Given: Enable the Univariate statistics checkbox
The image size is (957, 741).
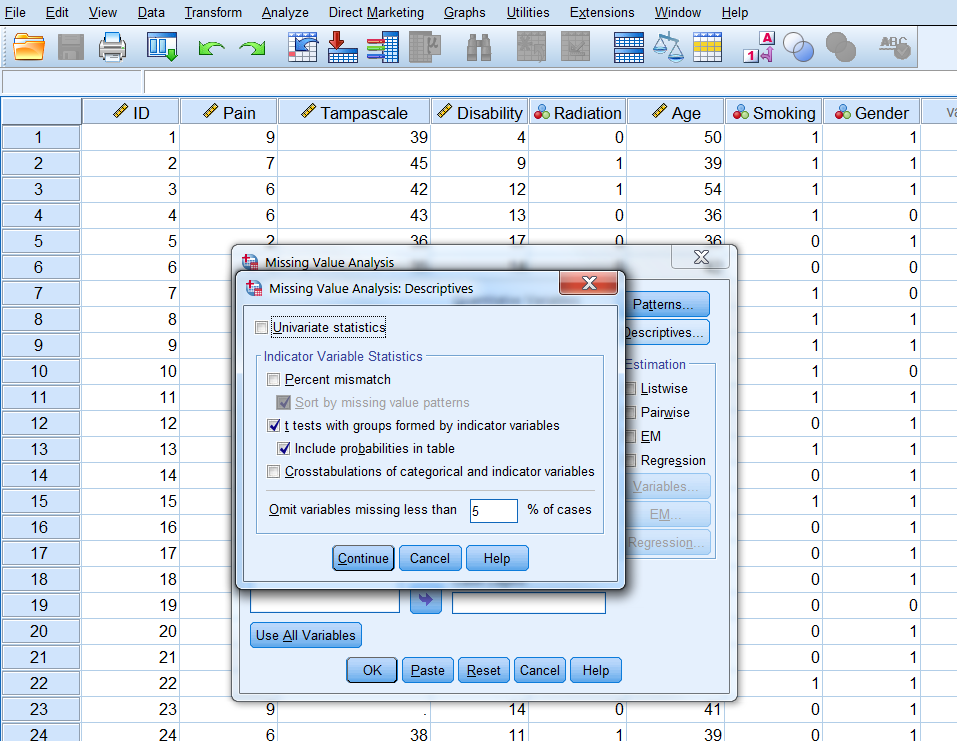Looking at the screenshot, I should pos(262,327).
